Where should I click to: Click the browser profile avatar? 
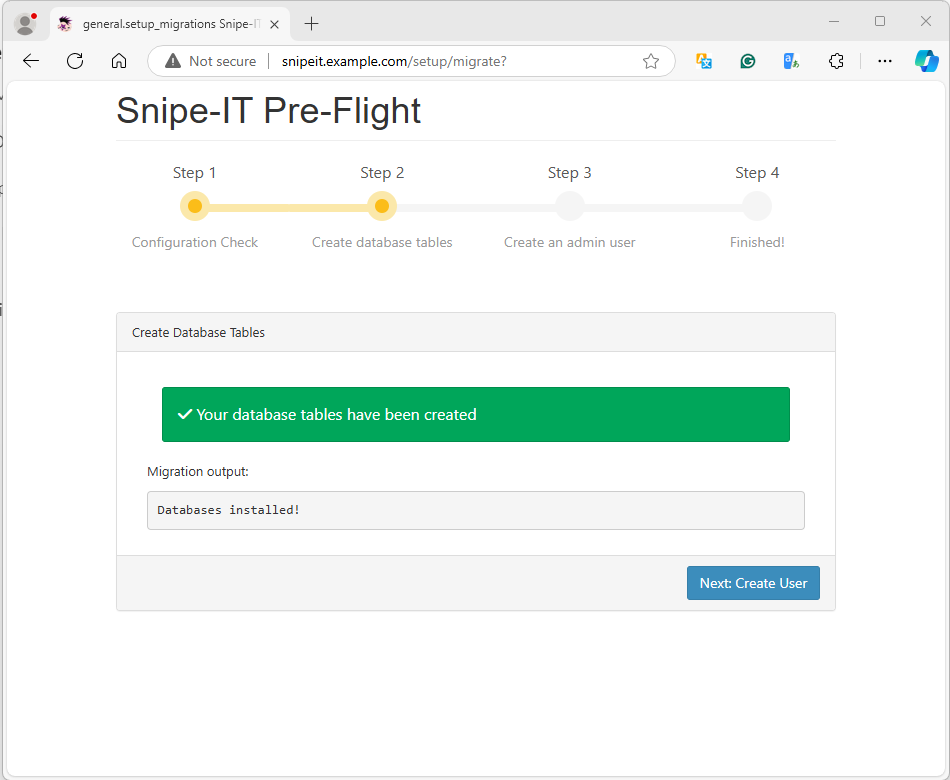(25, 24)
